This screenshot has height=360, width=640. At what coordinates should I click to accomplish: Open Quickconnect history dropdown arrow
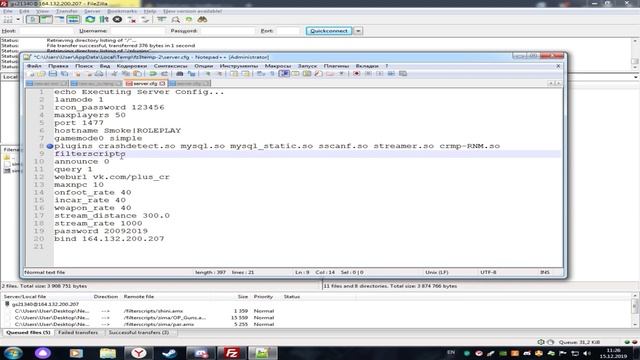coord(358,31)
